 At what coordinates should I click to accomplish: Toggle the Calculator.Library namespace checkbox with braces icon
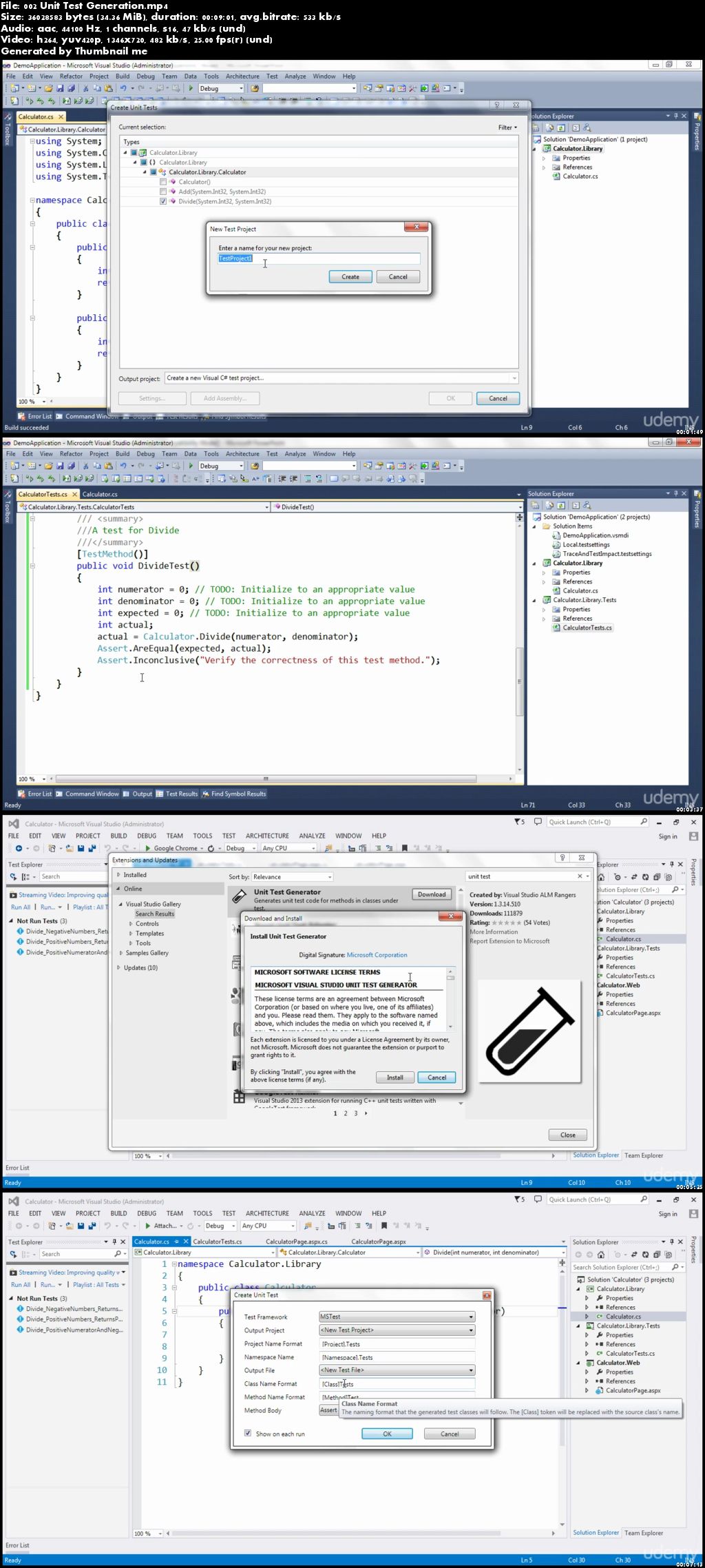click(x=144, y=163)
